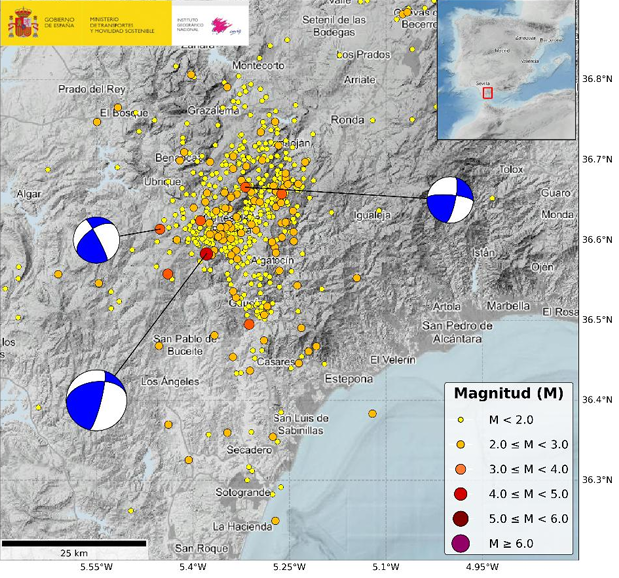The height and width of the screenshot is (578, 619).
Task: Click the dark red 5.0 ≤ M < 6.0 legend circle
Action: (460, 519)
